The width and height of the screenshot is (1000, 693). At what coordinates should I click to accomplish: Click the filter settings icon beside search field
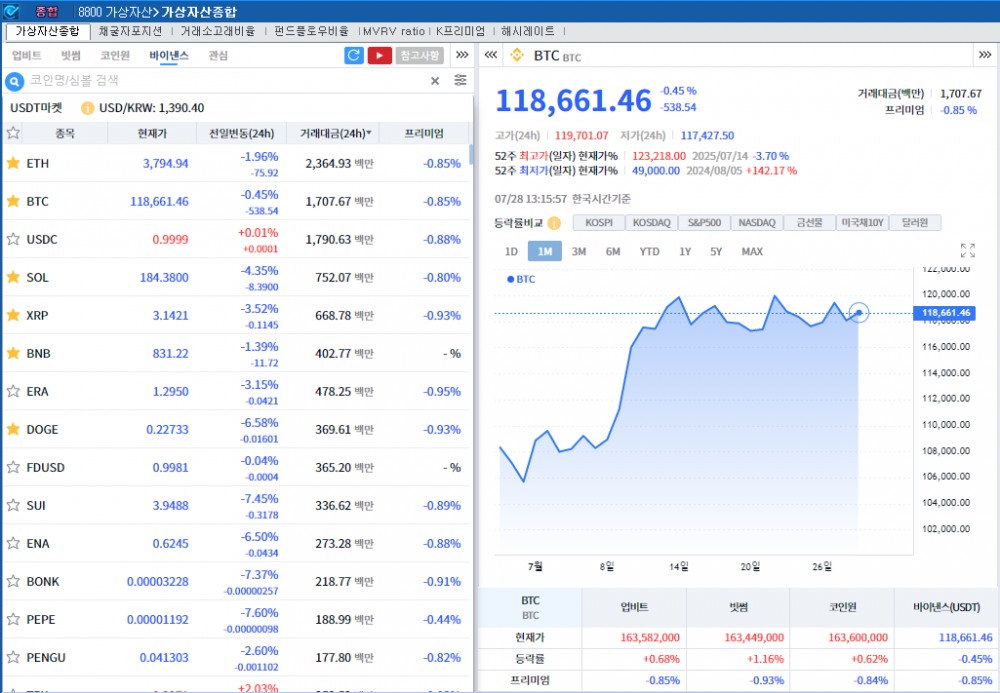[x=459, y=81]
